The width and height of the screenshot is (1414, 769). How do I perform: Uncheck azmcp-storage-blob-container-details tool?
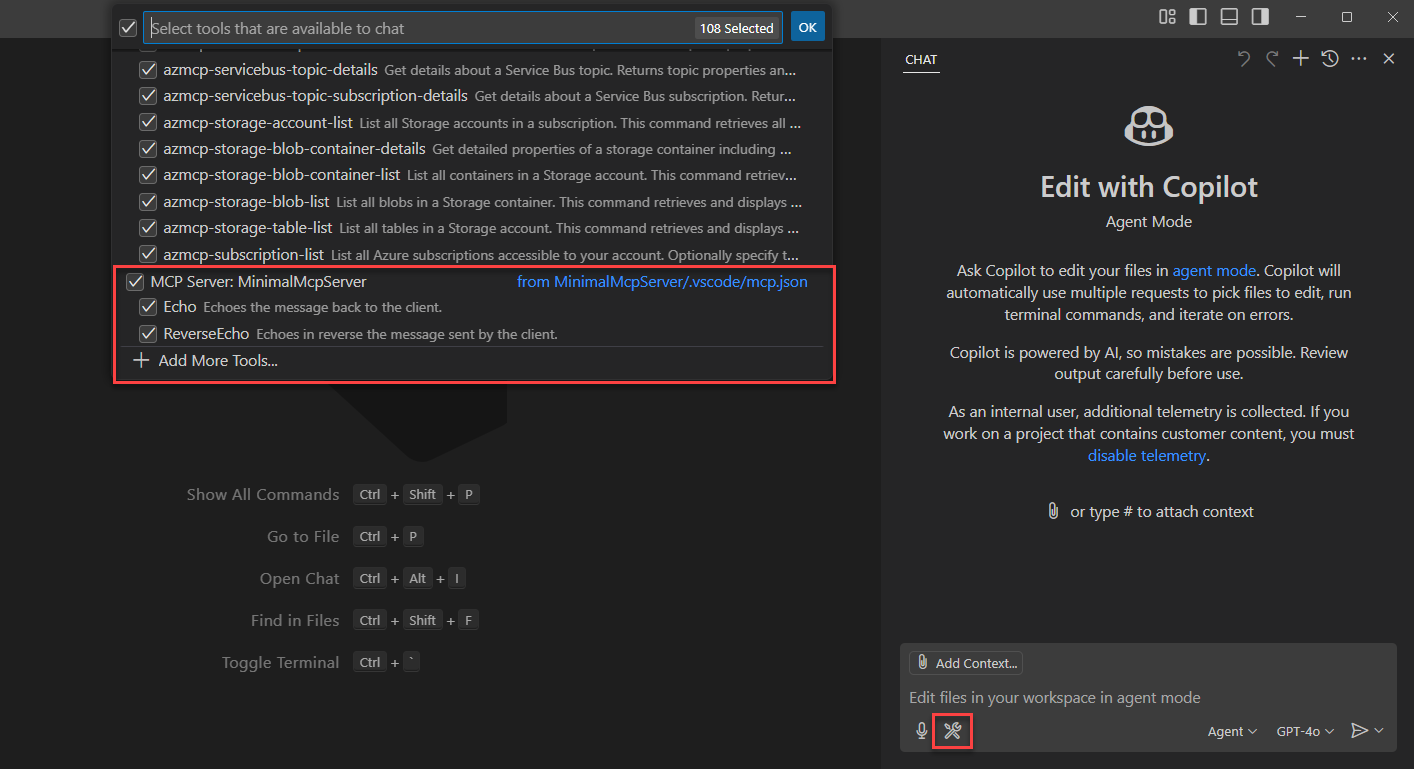point(148,148)
